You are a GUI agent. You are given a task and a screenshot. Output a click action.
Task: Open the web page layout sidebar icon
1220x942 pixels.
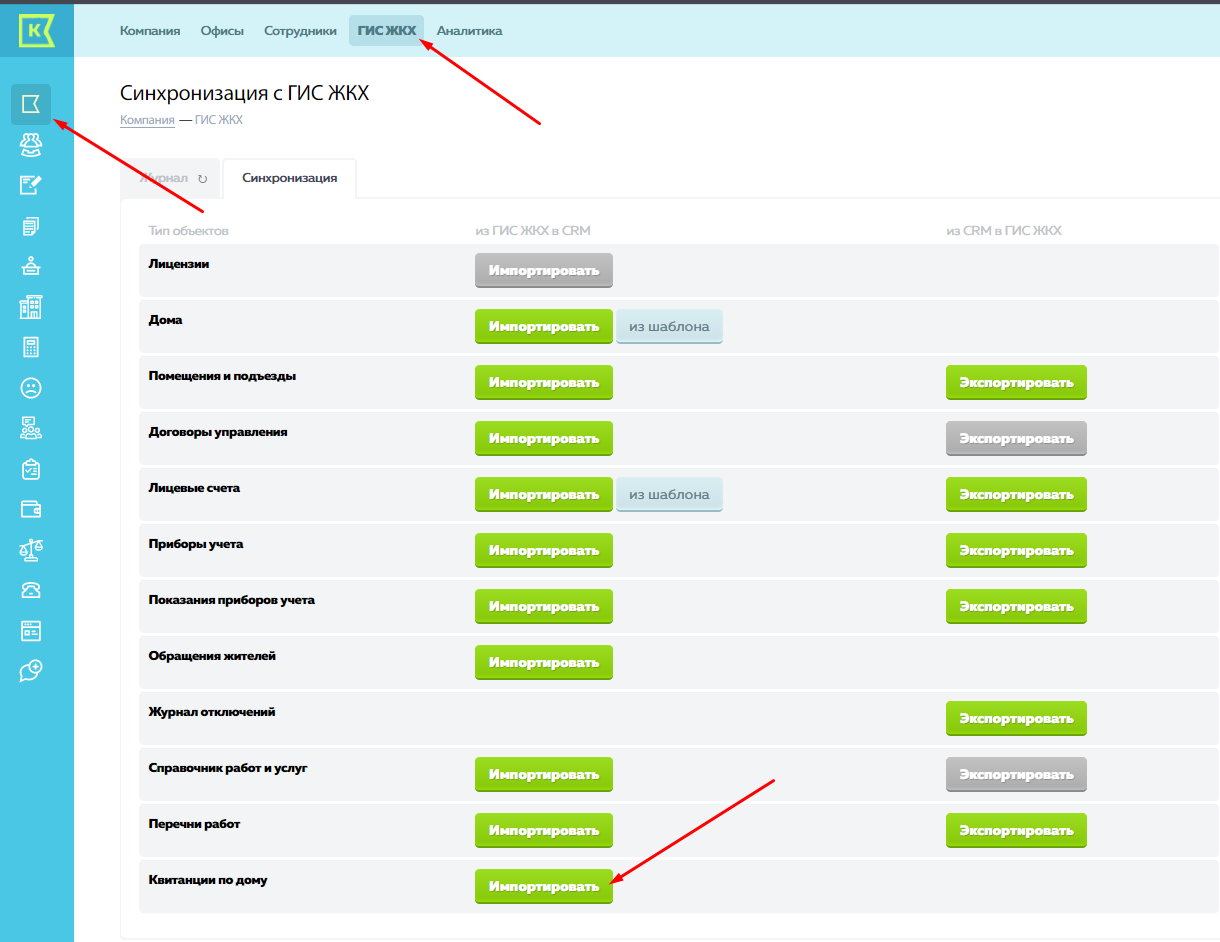point(31,630)
